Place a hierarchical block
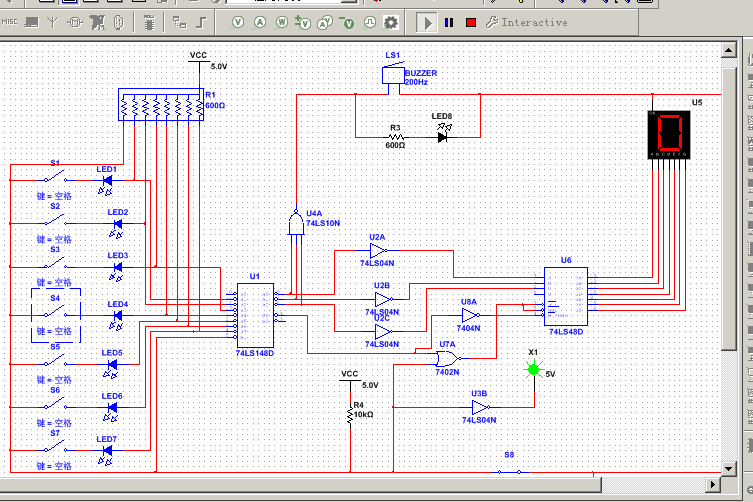The image size is (753, 502). tap(180, 22)
